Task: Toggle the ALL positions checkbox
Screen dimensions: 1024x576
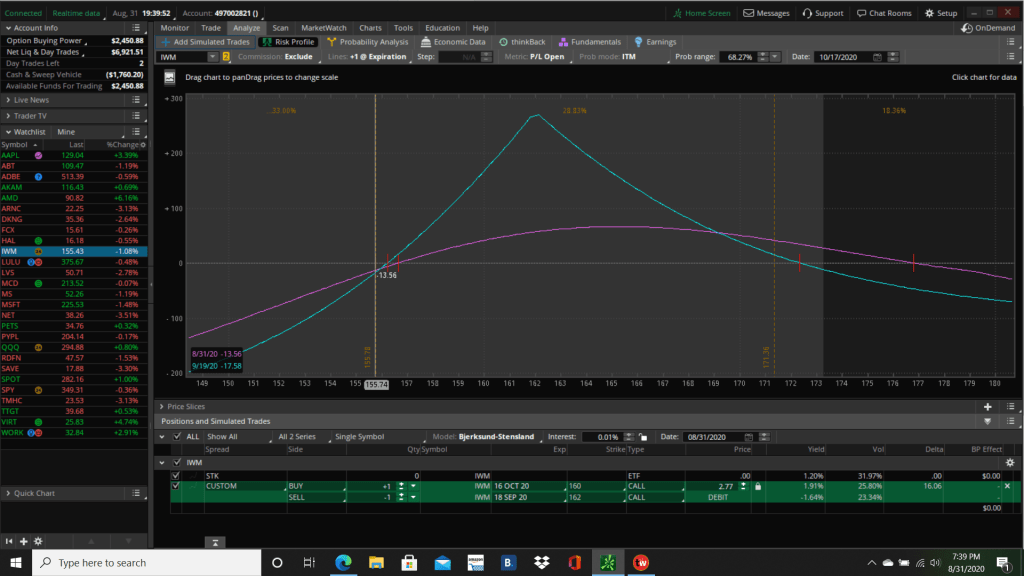Action: [x=177, y=437]
